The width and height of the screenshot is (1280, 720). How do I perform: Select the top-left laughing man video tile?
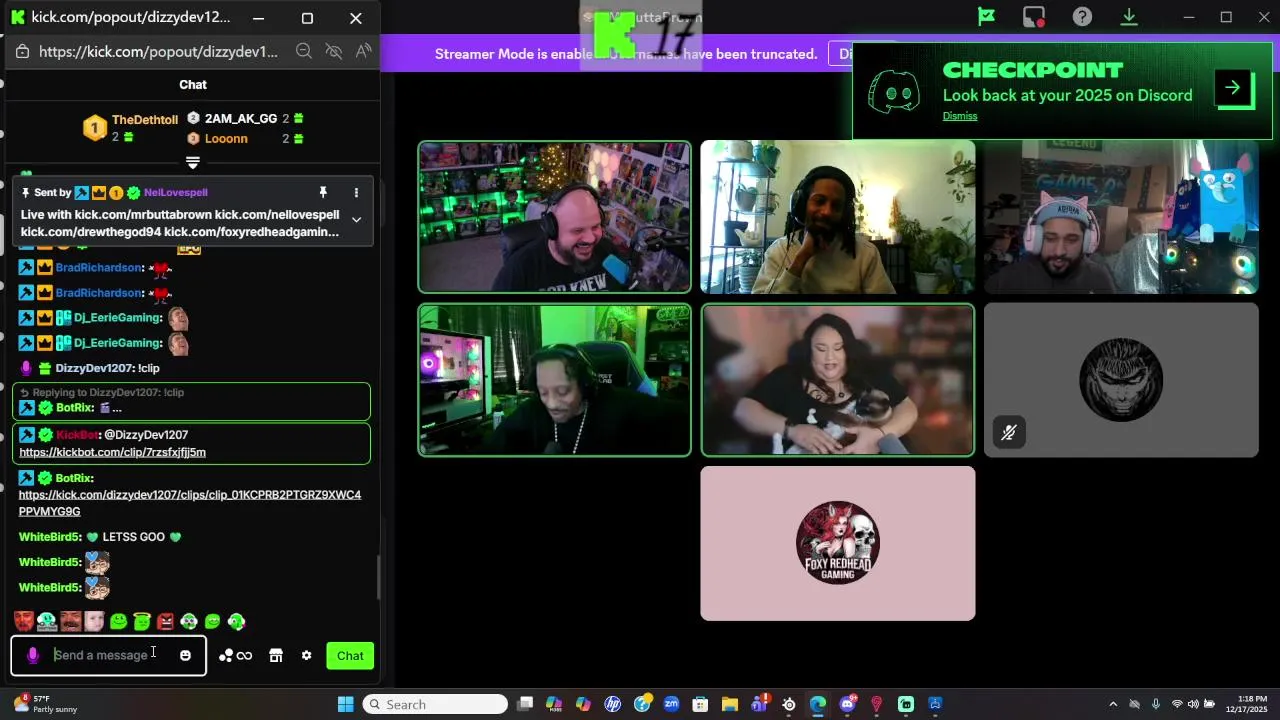pyautogui.click(x=554, y=217)
